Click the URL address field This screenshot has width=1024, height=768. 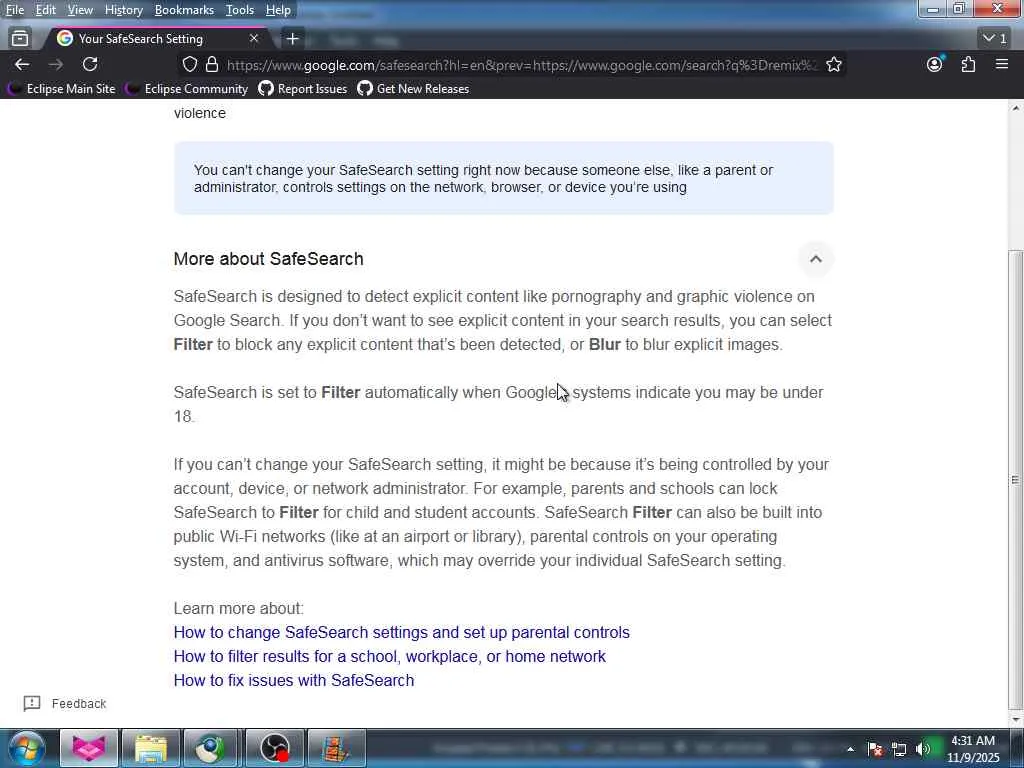521,65
